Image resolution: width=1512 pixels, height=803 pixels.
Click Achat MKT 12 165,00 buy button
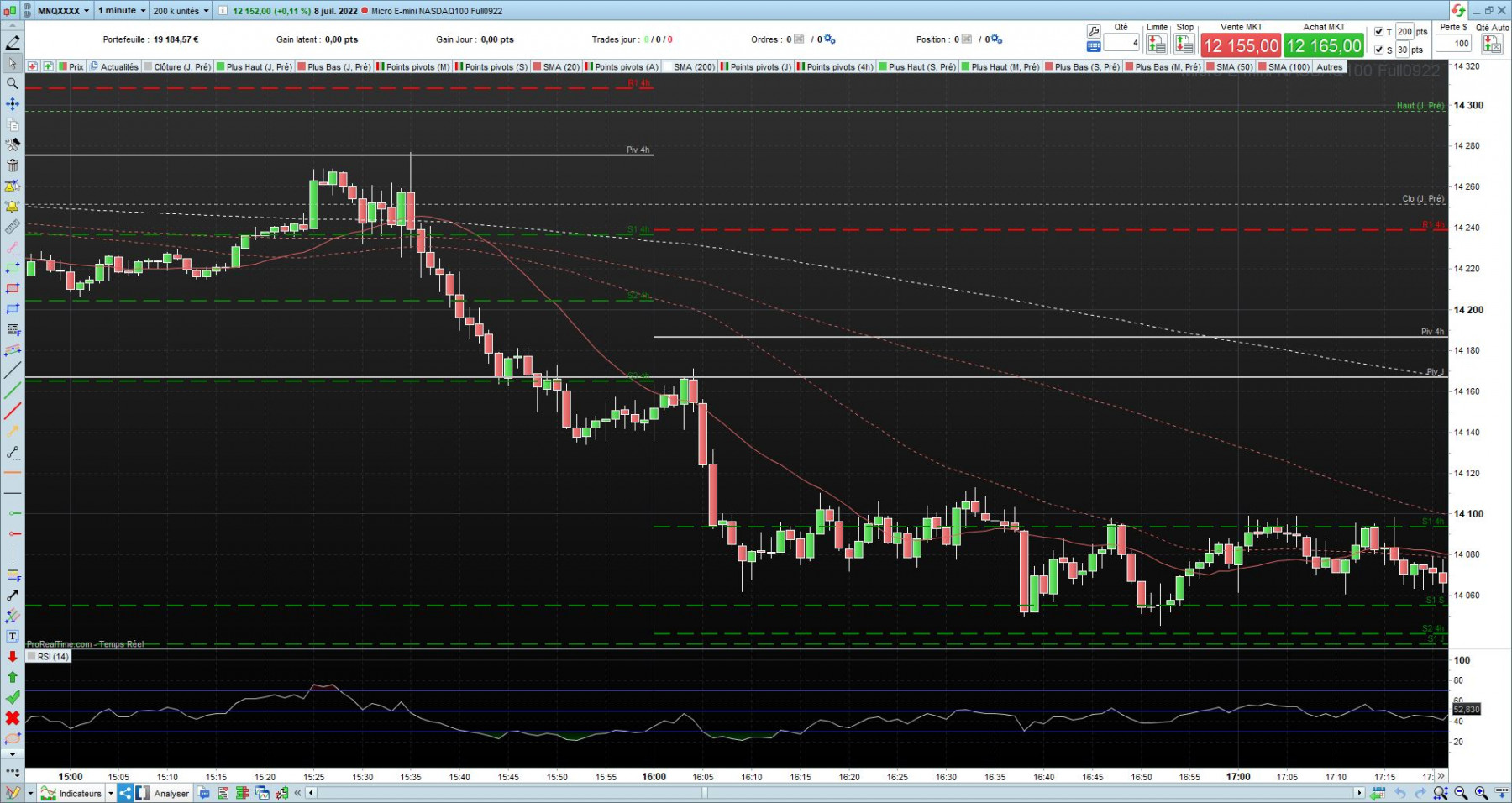coord(1324,45)
